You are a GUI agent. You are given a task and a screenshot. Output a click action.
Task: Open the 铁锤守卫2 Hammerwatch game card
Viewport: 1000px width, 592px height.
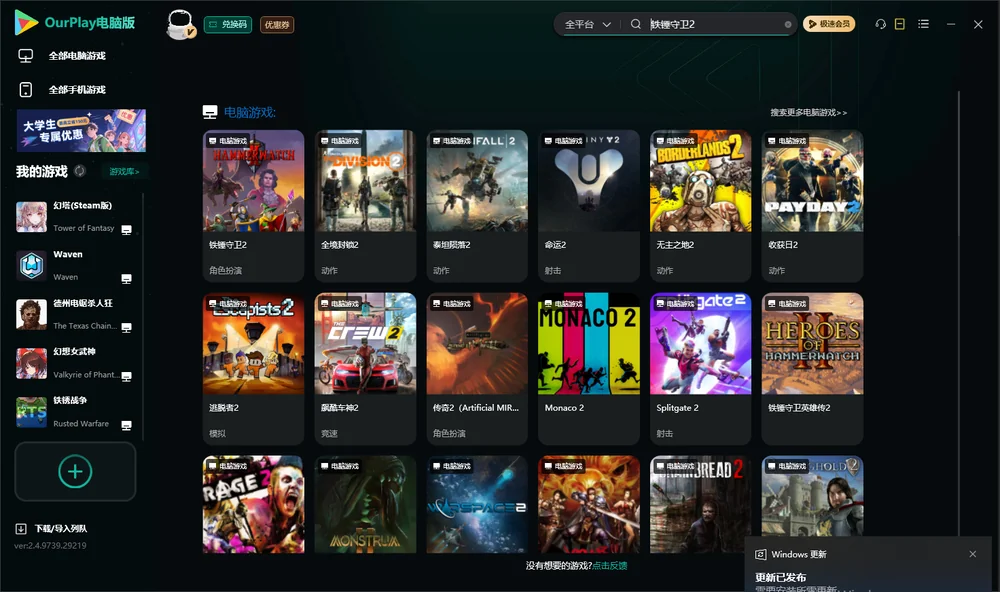253,205
